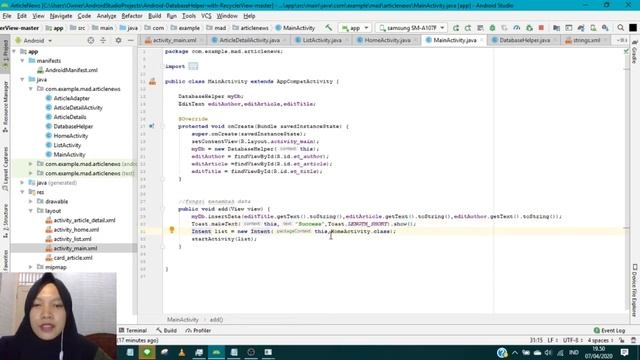Image resolution: width=640 pixels, height=360 pixels.
Task: Select activity_home.xml layout file
Action: tap(76, 229)
